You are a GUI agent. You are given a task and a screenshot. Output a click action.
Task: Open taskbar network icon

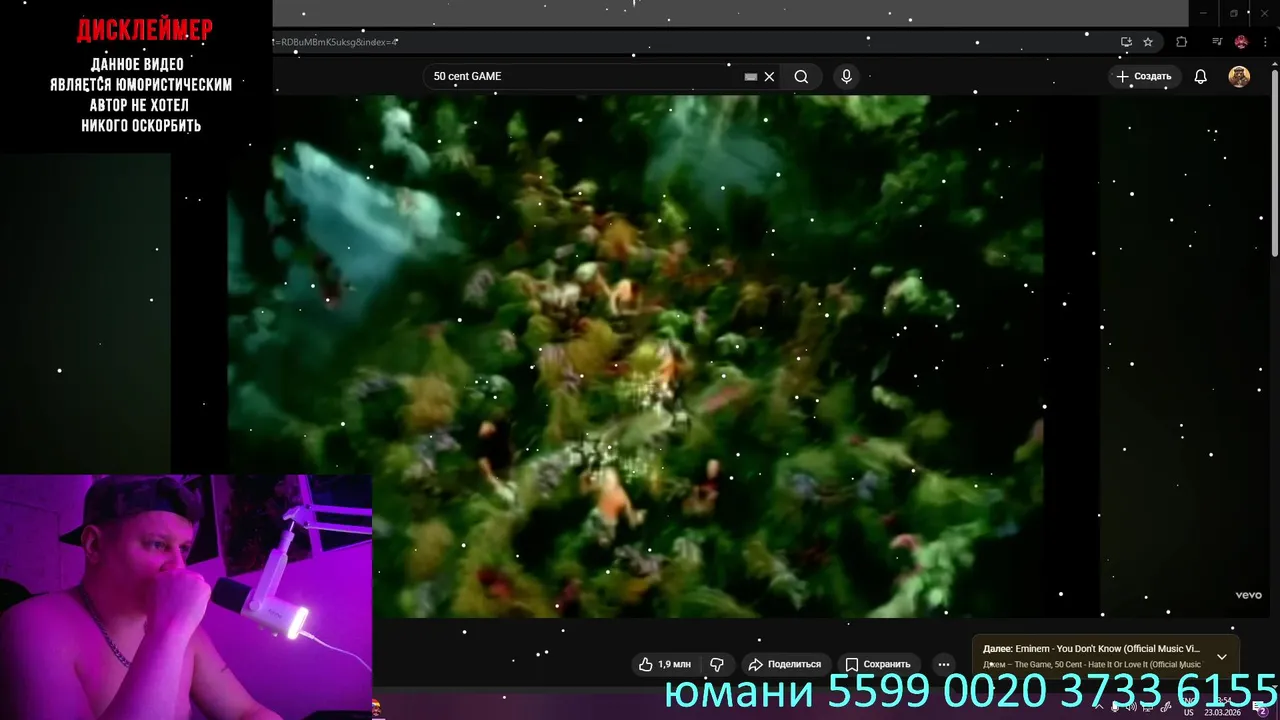[x=1148, y=707]
